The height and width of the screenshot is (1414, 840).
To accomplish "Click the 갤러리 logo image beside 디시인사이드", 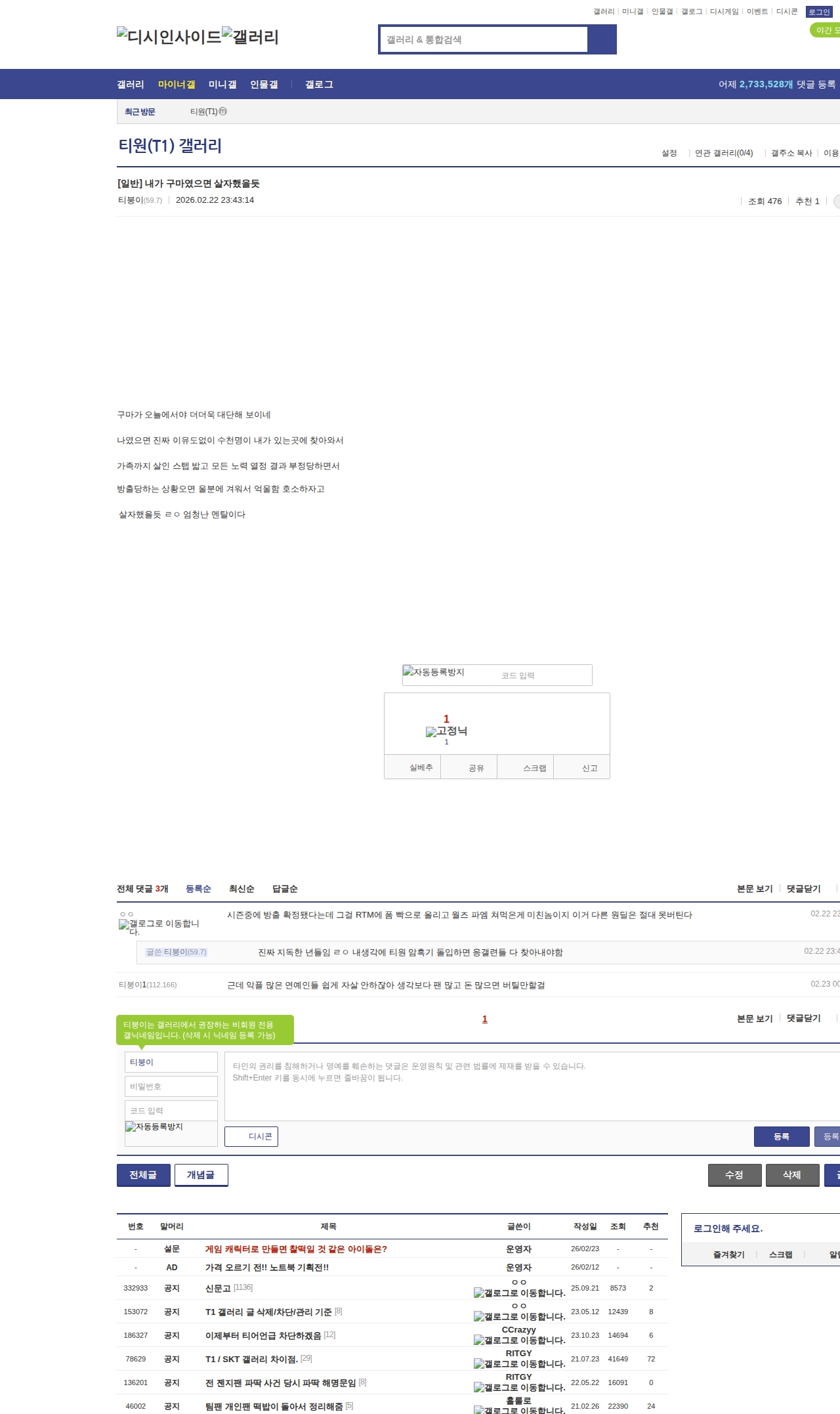I will tap(251, 36).
